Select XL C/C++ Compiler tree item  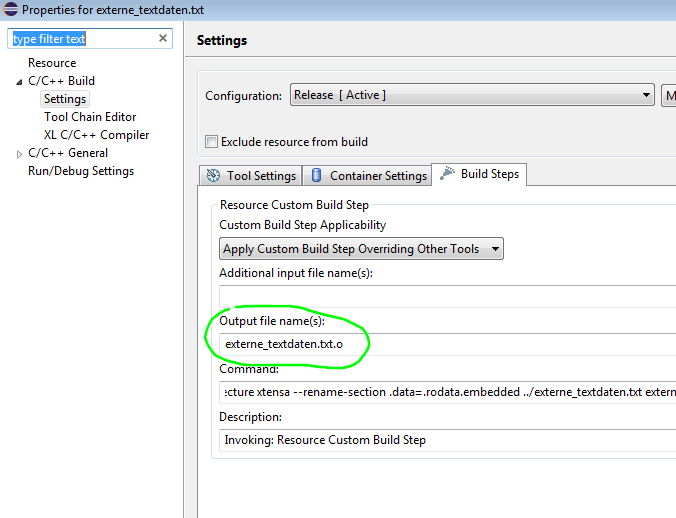97,135
